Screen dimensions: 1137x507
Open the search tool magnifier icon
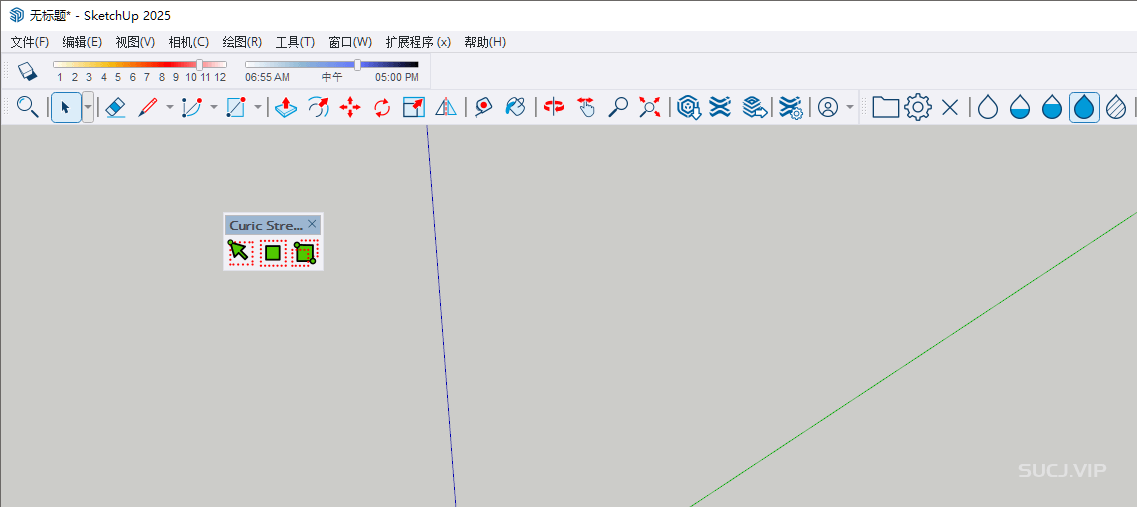click(x=28, y=107)
